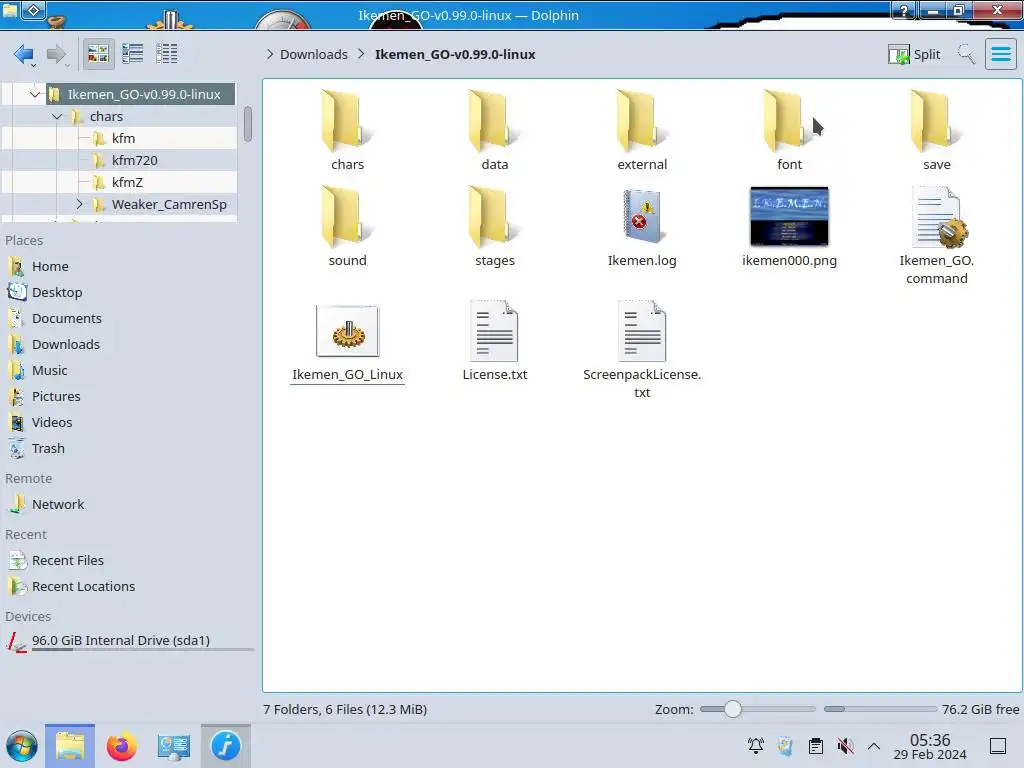1024x768 pixels.
Task: Switch to Compact view mode
Action: pyautogui.click(x=133, y=54)
